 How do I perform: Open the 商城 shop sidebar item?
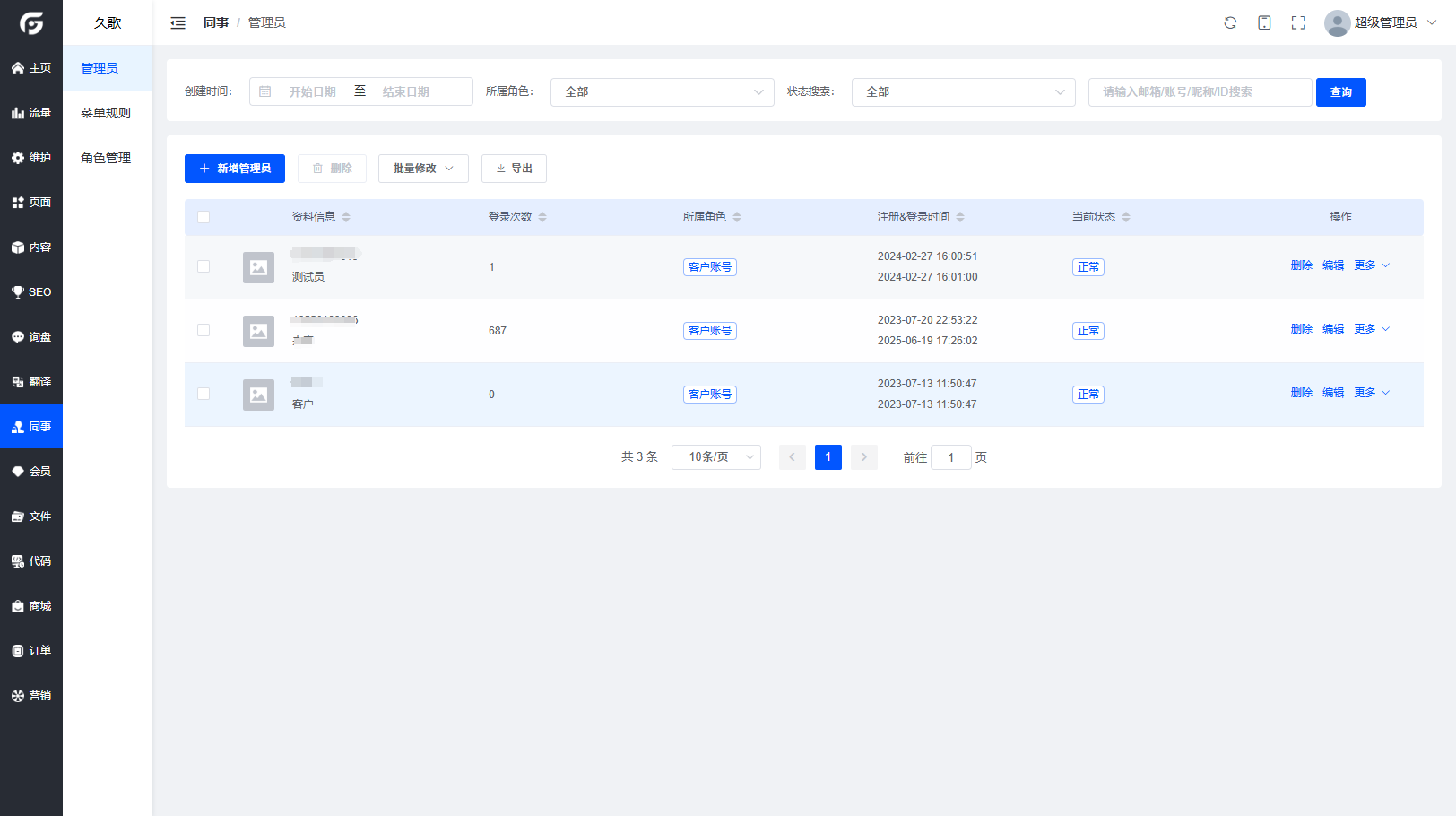click(x=31, y=606)
